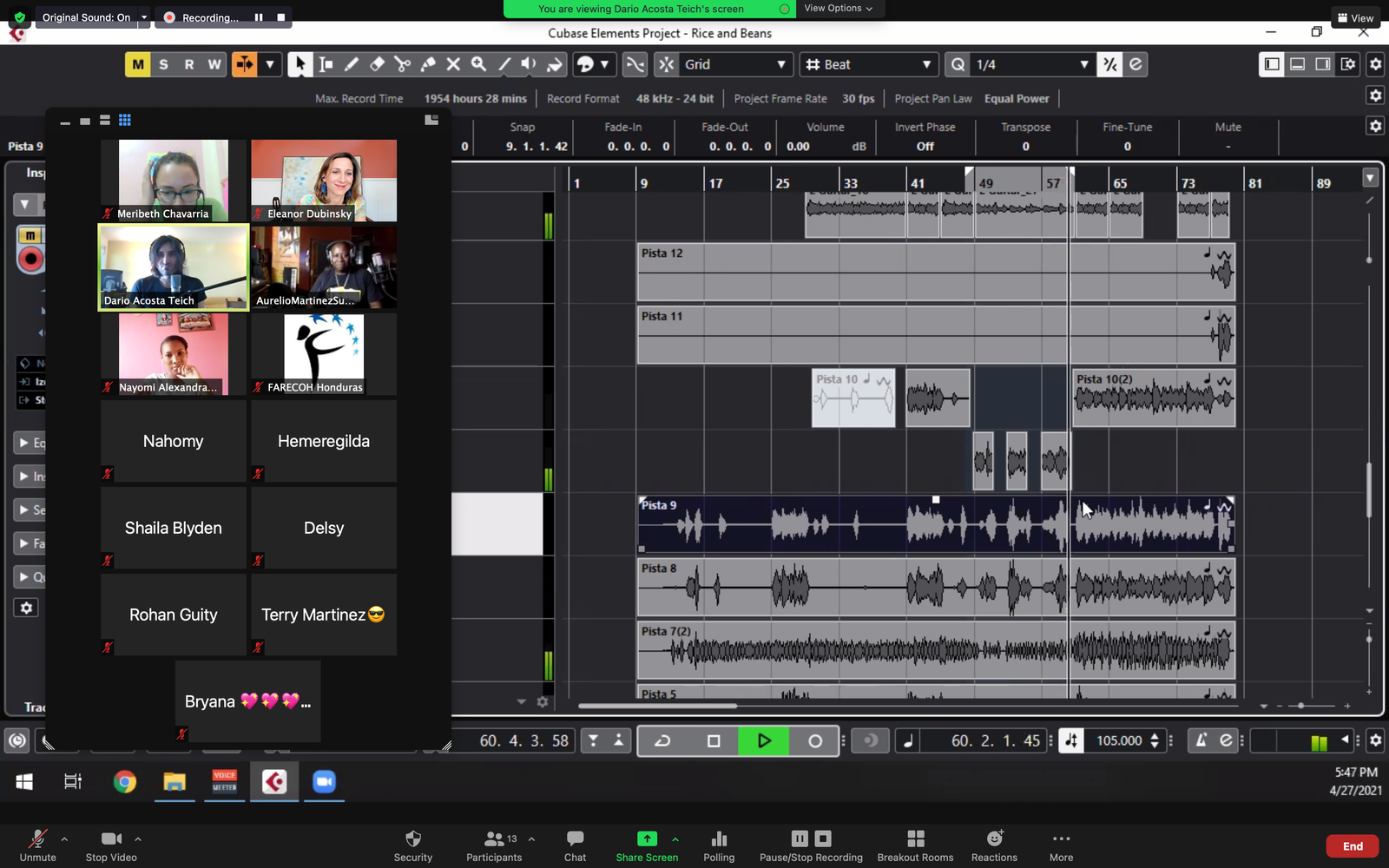This screenshot has width=1389, height=868.
Task: Open the Zoom Participants panel
Action: click(494, 845)
